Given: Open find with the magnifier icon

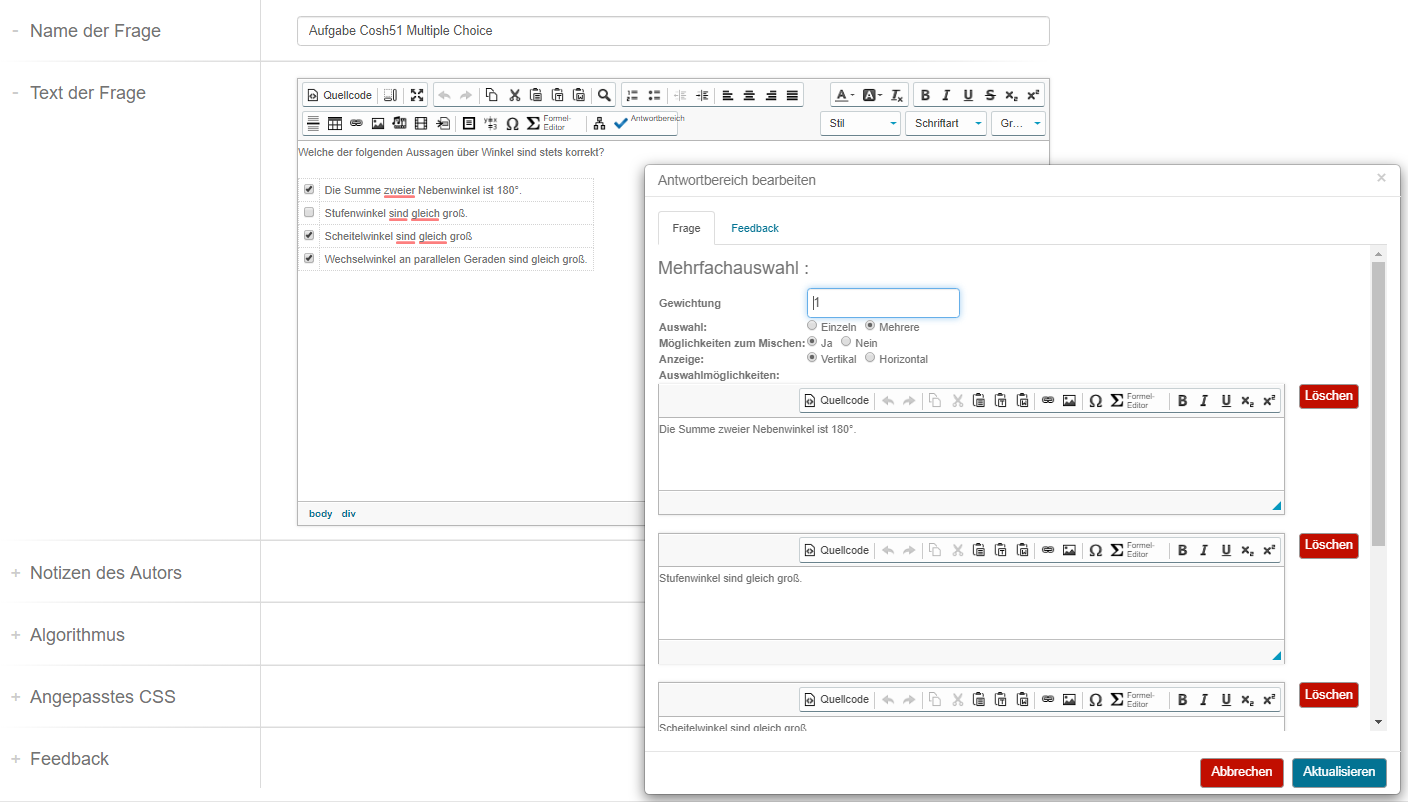Looking at the screenshot, I should [x=604, y=96].
